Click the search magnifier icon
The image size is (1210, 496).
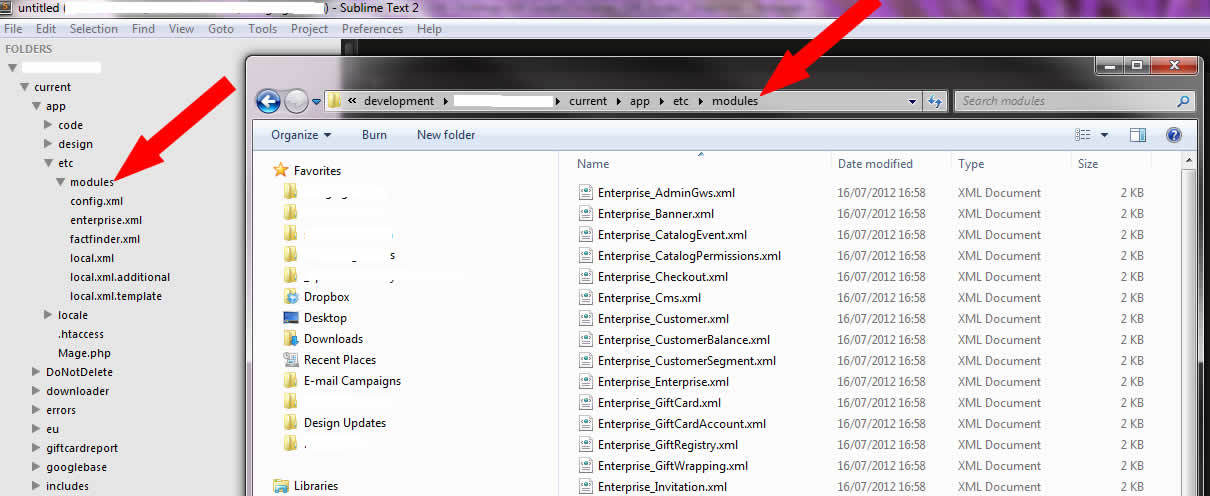point(1183,101)
